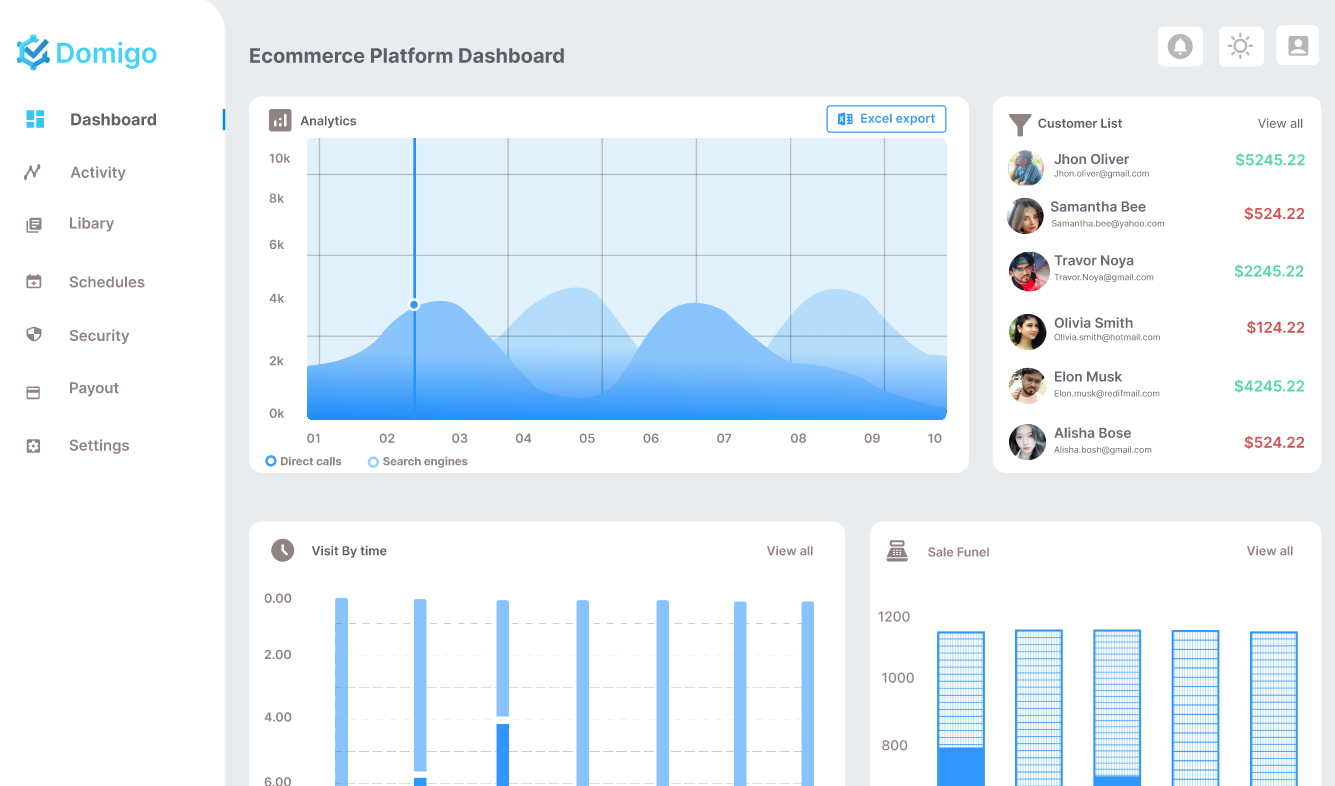View all in Sale Funel card
Viewport: 1335px width, 786px height.
[x=1270, y=551]
